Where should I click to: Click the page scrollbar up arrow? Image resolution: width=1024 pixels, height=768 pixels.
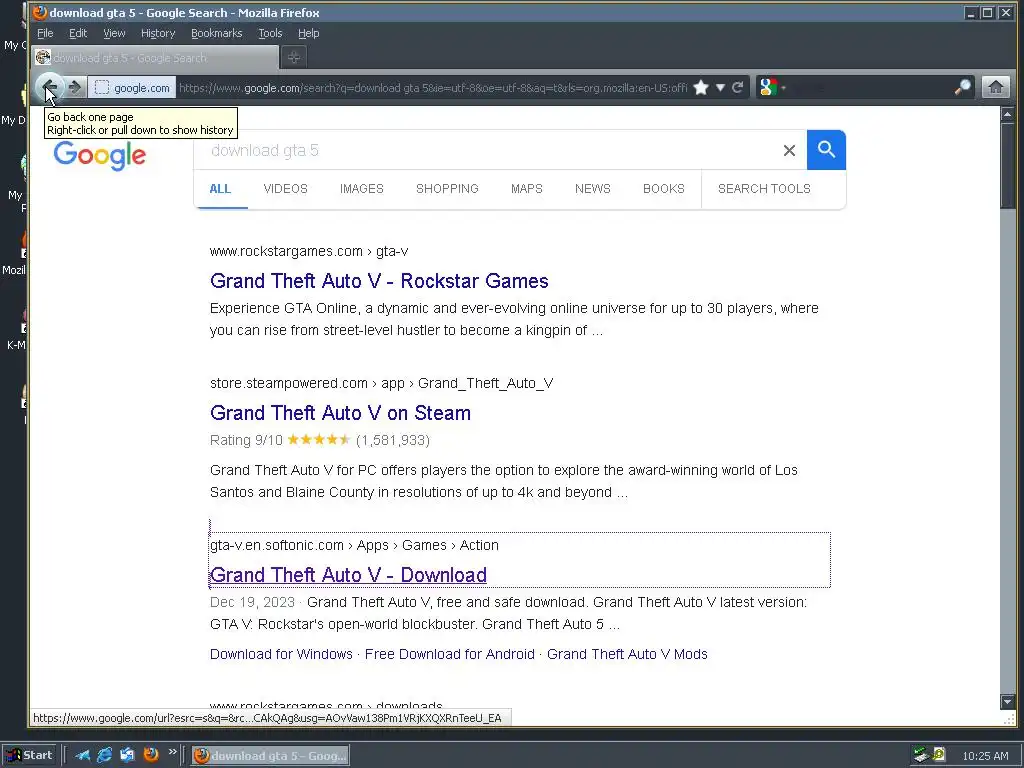point(1007,114)
